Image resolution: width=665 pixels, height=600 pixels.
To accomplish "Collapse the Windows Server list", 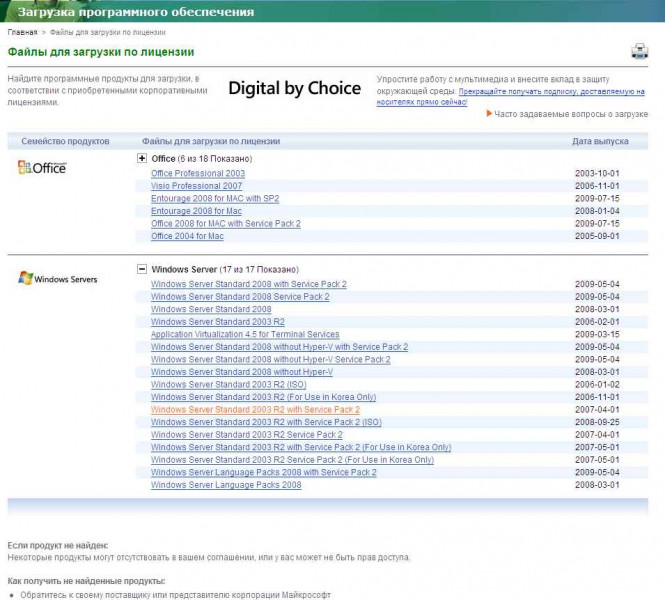I will coord(142,269).
